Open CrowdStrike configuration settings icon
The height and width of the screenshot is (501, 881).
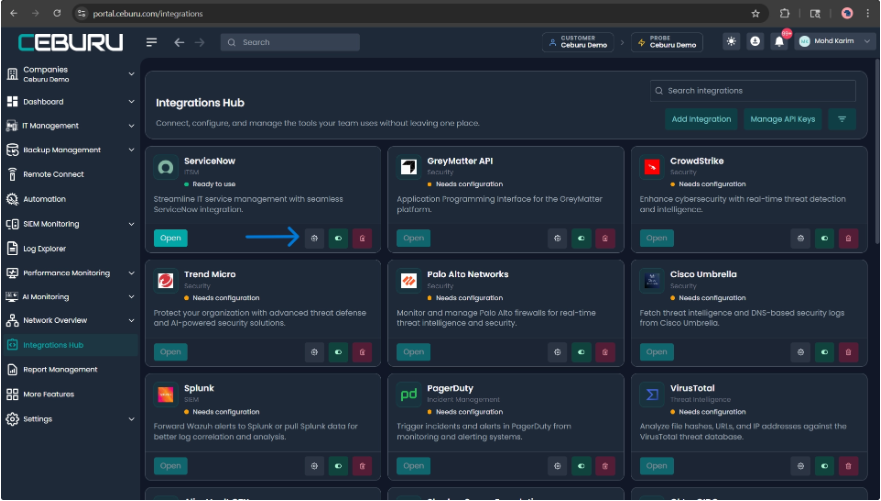point(801,238)
